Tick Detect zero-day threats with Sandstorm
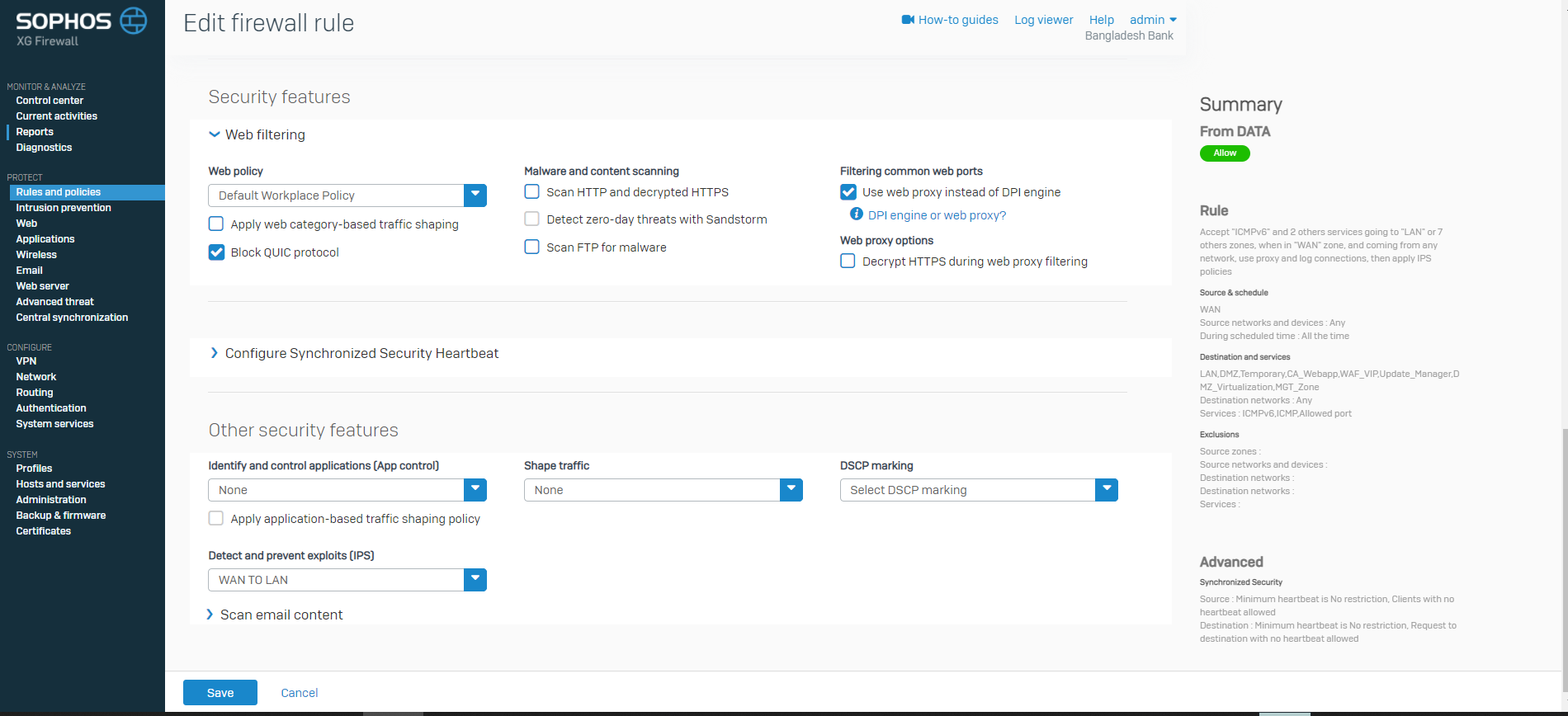Image resolution: width=1568 pixels, height=716 pixels. pos(532,219)
